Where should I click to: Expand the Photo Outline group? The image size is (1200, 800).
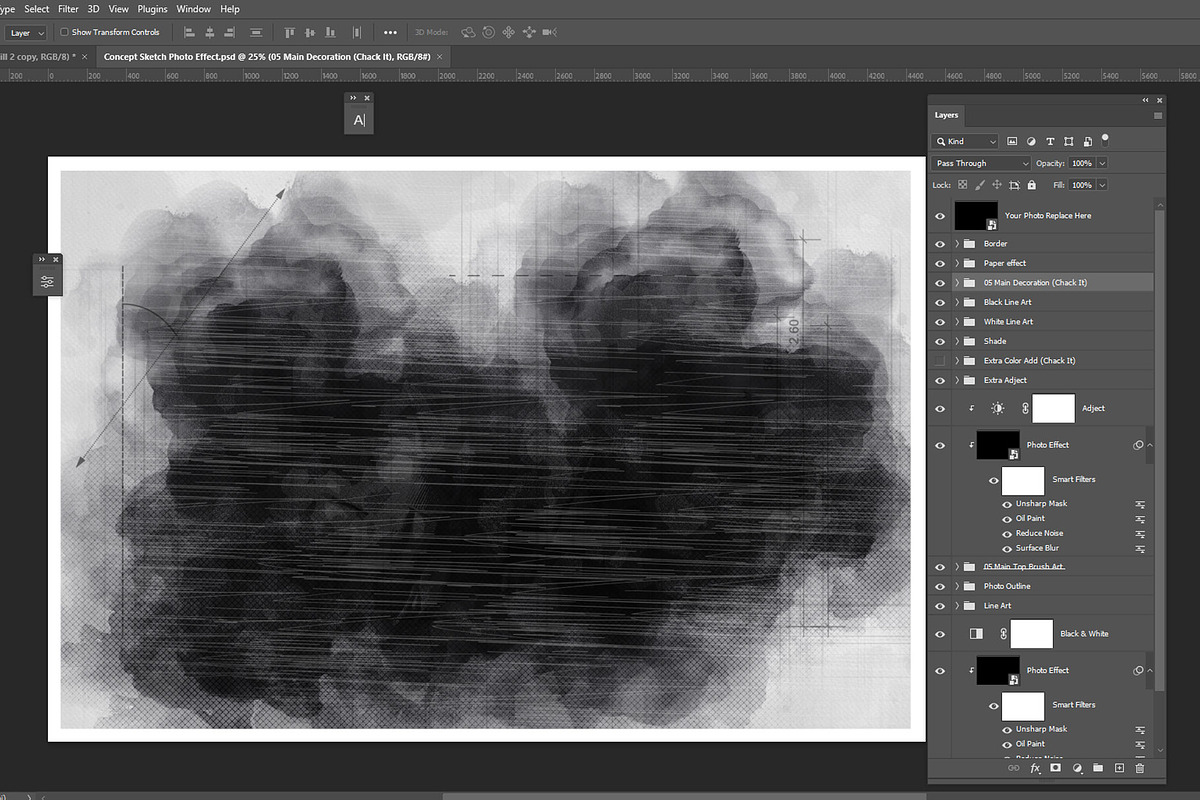pyautogui.click(x=957, y=586)
